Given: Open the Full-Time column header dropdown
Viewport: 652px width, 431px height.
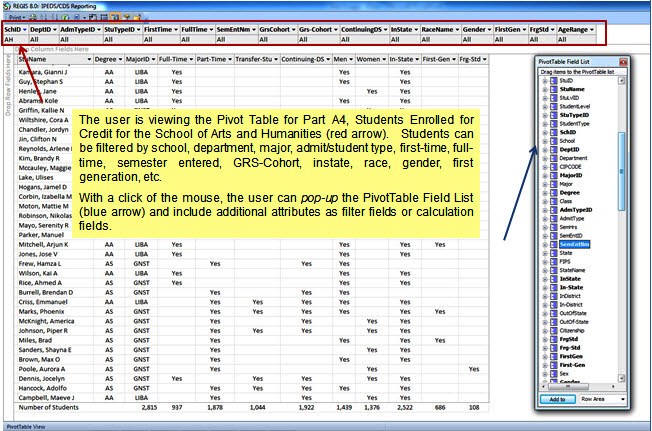Looking at the screenshot, I should 191,59.
